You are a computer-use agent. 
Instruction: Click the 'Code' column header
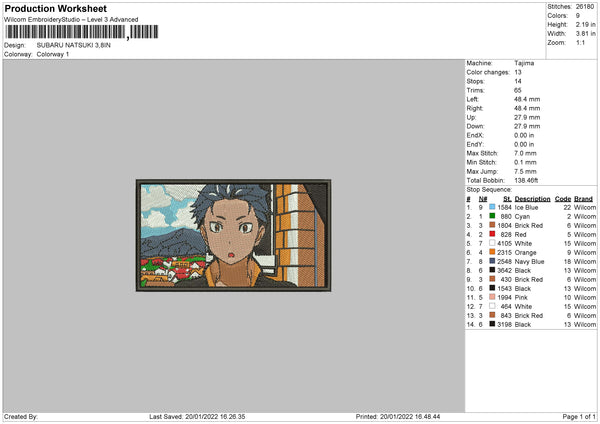pyautogui.click(x=563, y=199)
